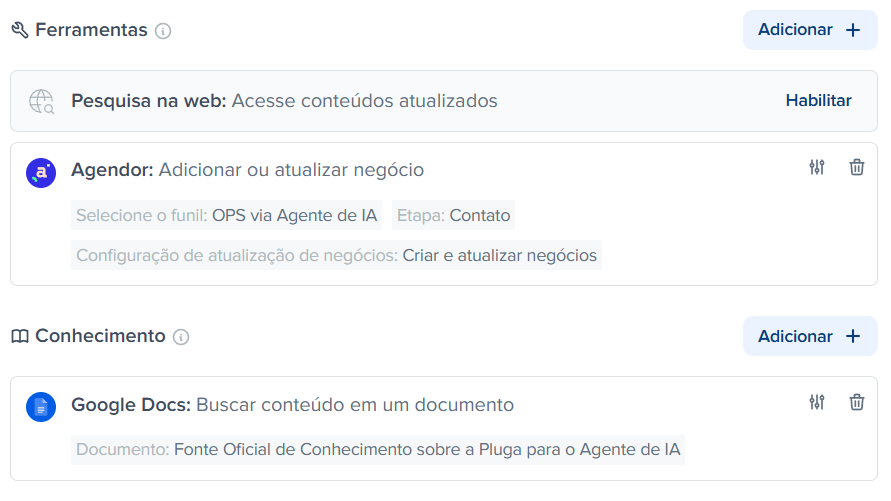Viewport: 891px width, 501px height.
Task: Click the Google Docs blue icon
Action: [41, 407]
